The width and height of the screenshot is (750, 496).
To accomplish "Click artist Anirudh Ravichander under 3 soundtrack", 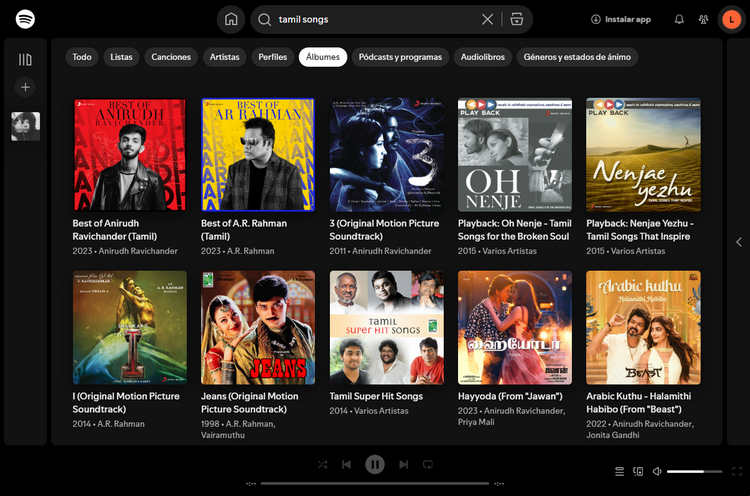I will pos(392,251).
